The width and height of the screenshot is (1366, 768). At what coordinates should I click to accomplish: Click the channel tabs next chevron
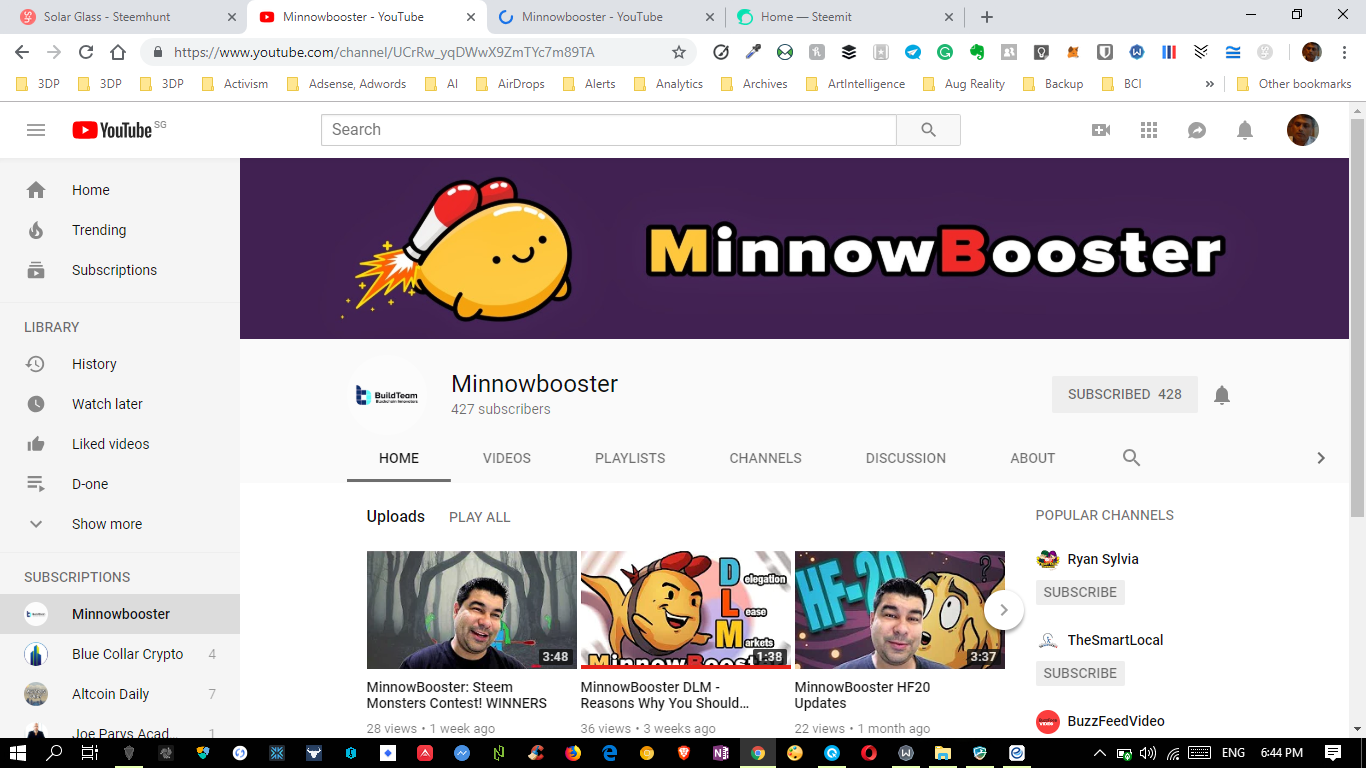click(1321, 458)
